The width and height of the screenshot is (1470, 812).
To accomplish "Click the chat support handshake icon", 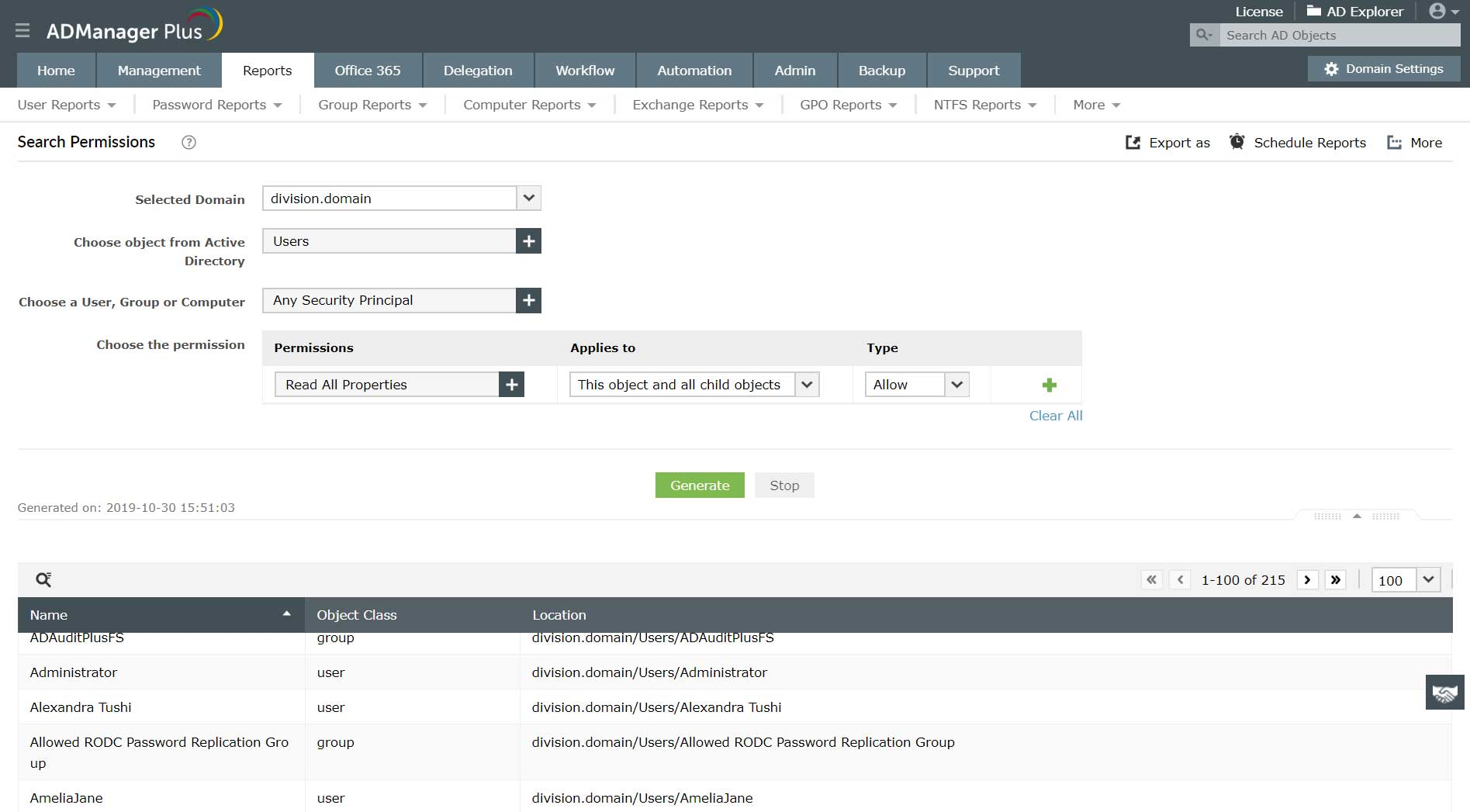I will tap(1444, 692).
